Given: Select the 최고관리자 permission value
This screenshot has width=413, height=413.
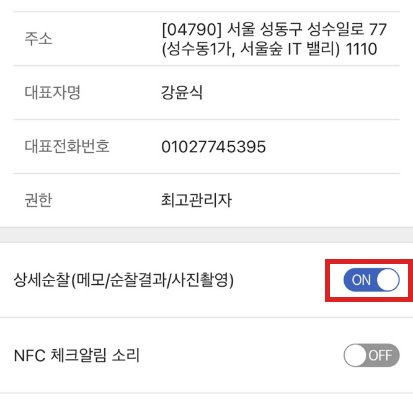Looking at the screenshot, I should [196, 200].
